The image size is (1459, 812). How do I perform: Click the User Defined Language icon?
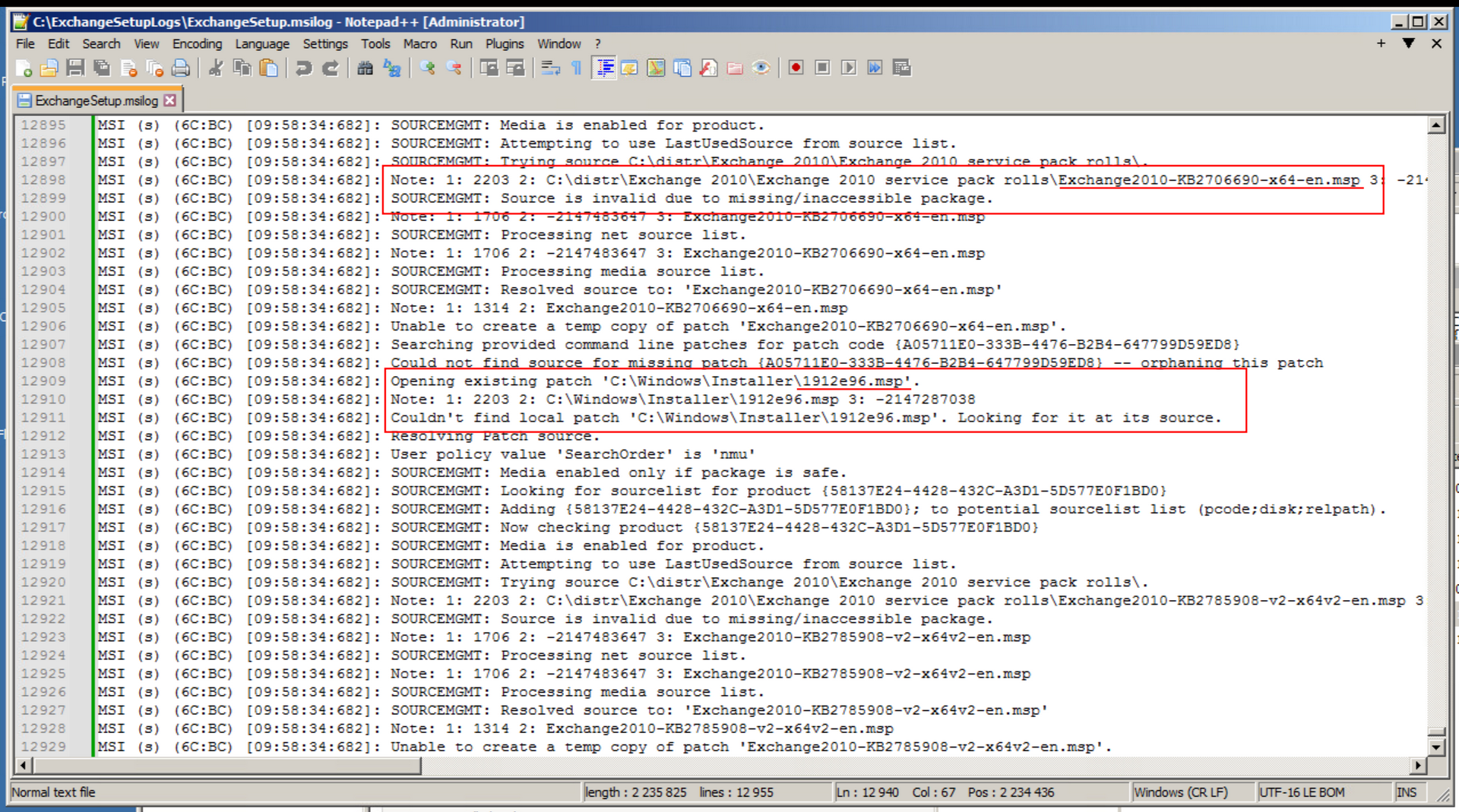(x=630, y=68)
